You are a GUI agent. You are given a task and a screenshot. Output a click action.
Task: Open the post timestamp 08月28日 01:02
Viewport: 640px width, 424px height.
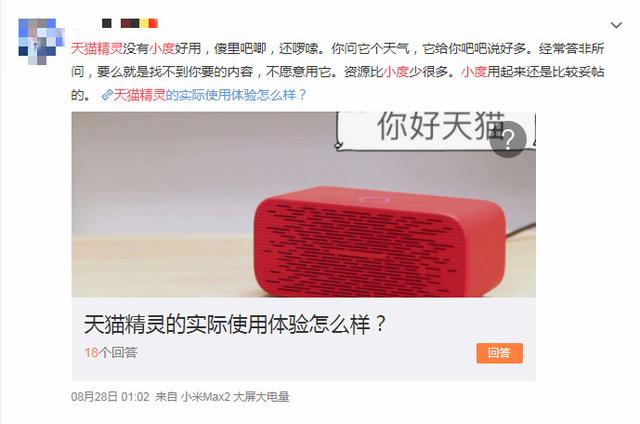pos(110,397)
